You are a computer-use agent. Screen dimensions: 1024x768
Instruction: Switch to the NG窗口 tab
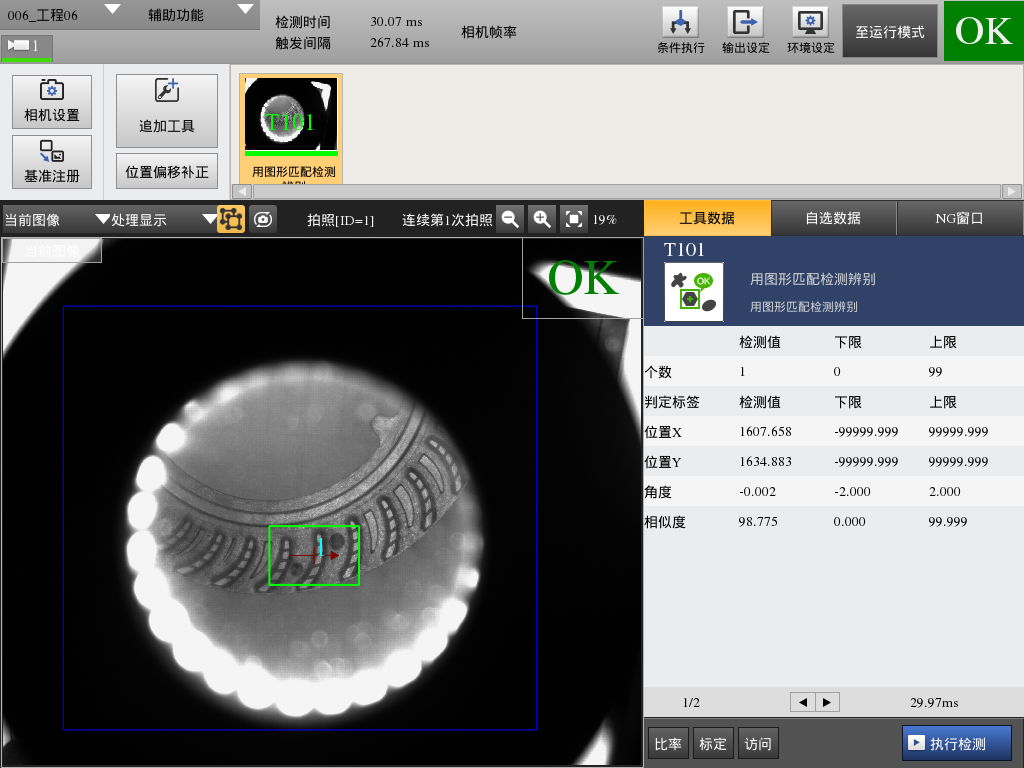(x=959, y=218)
